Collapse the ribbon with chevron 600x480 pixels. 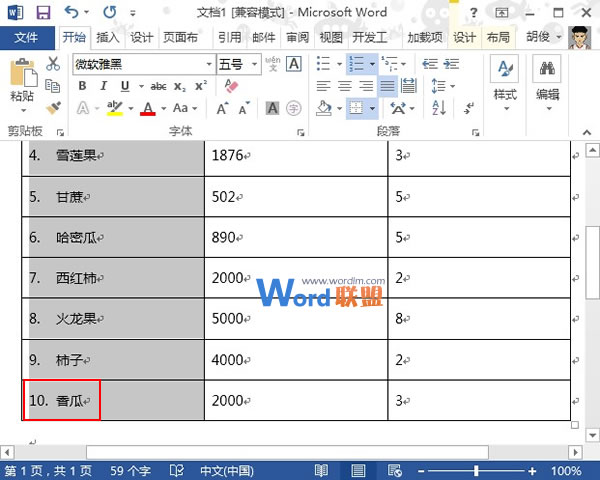coord(587,132)
